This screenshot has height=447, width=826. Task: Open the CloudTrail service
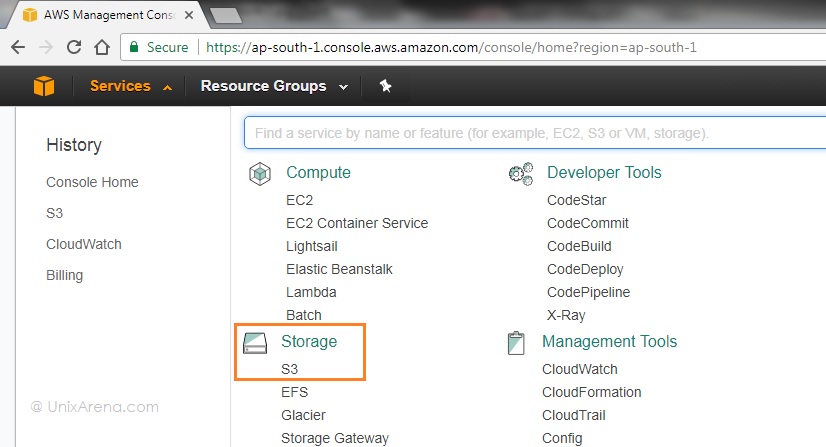574,415
